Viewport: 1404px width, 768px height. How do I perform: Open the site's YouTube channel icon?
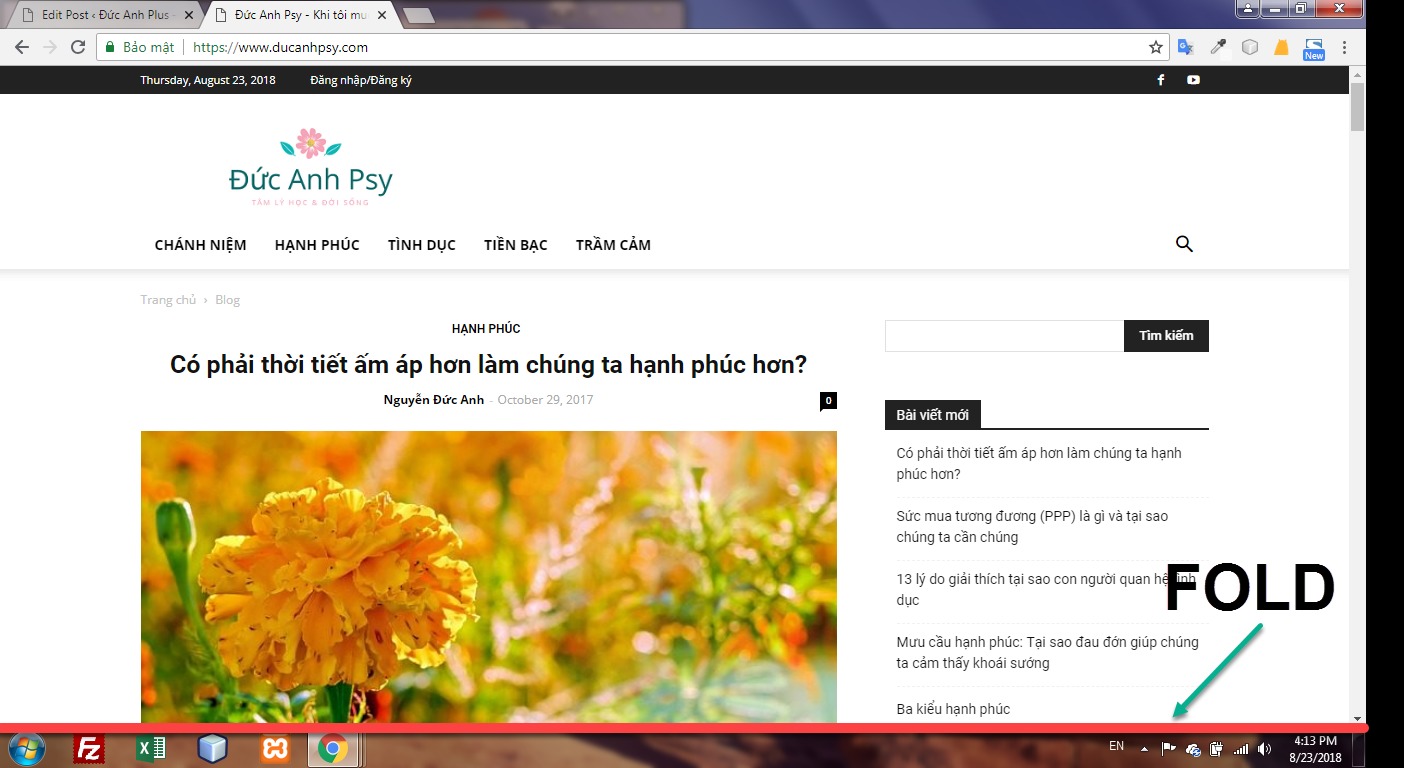[x=1193, y=79]
